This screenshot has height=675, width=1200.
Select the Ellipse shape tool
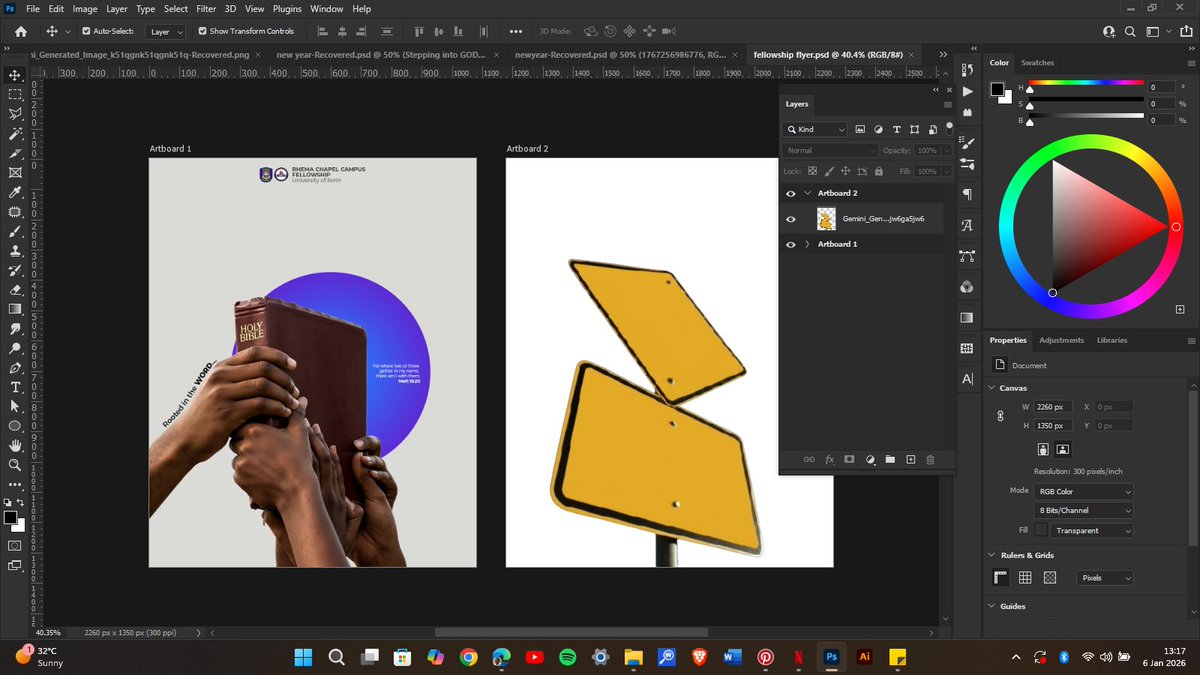pyautogui.click(x=15, y=426)
